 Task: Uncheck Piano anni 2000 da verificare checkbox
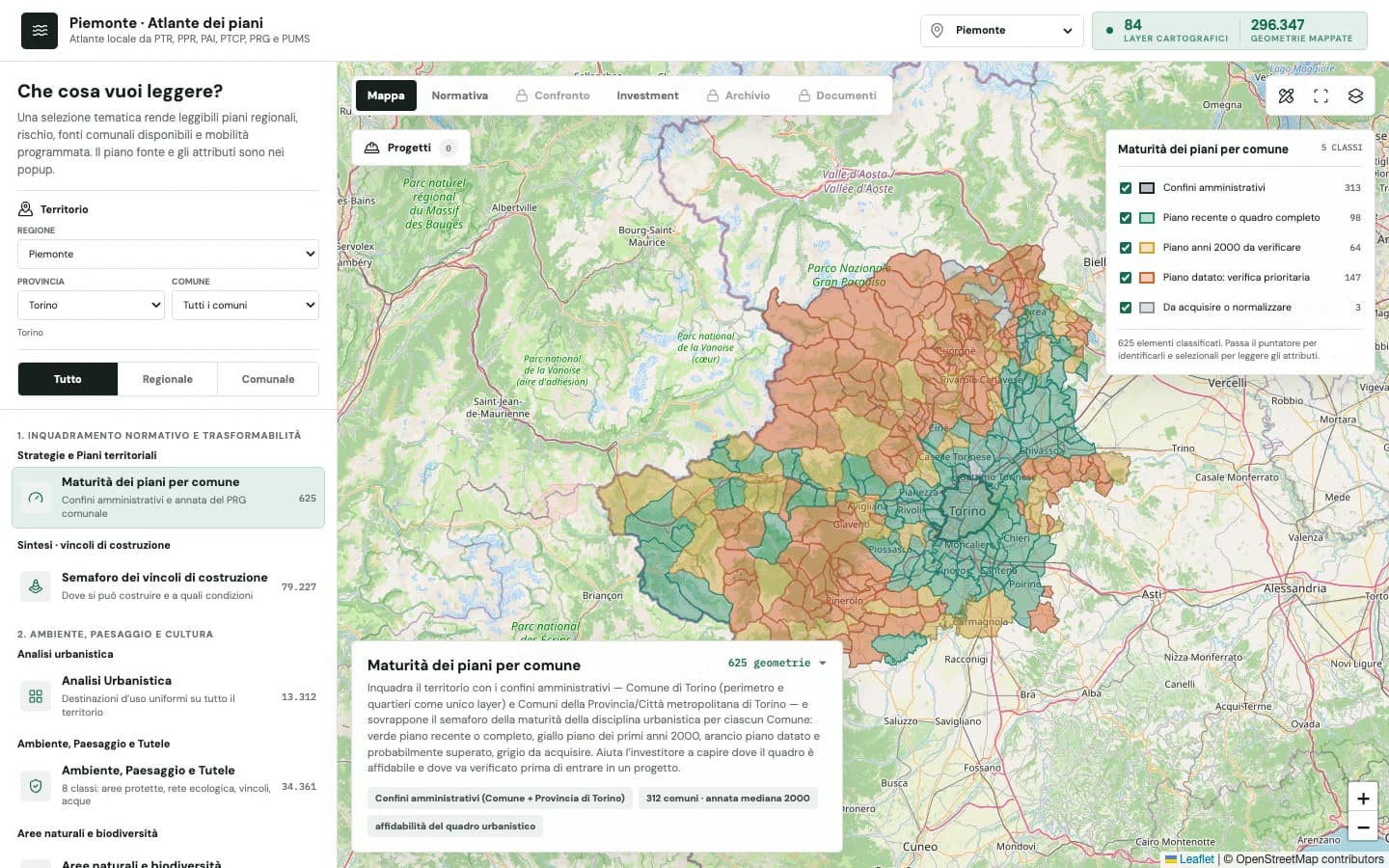pyautogui.click(x=1126, y=248)
